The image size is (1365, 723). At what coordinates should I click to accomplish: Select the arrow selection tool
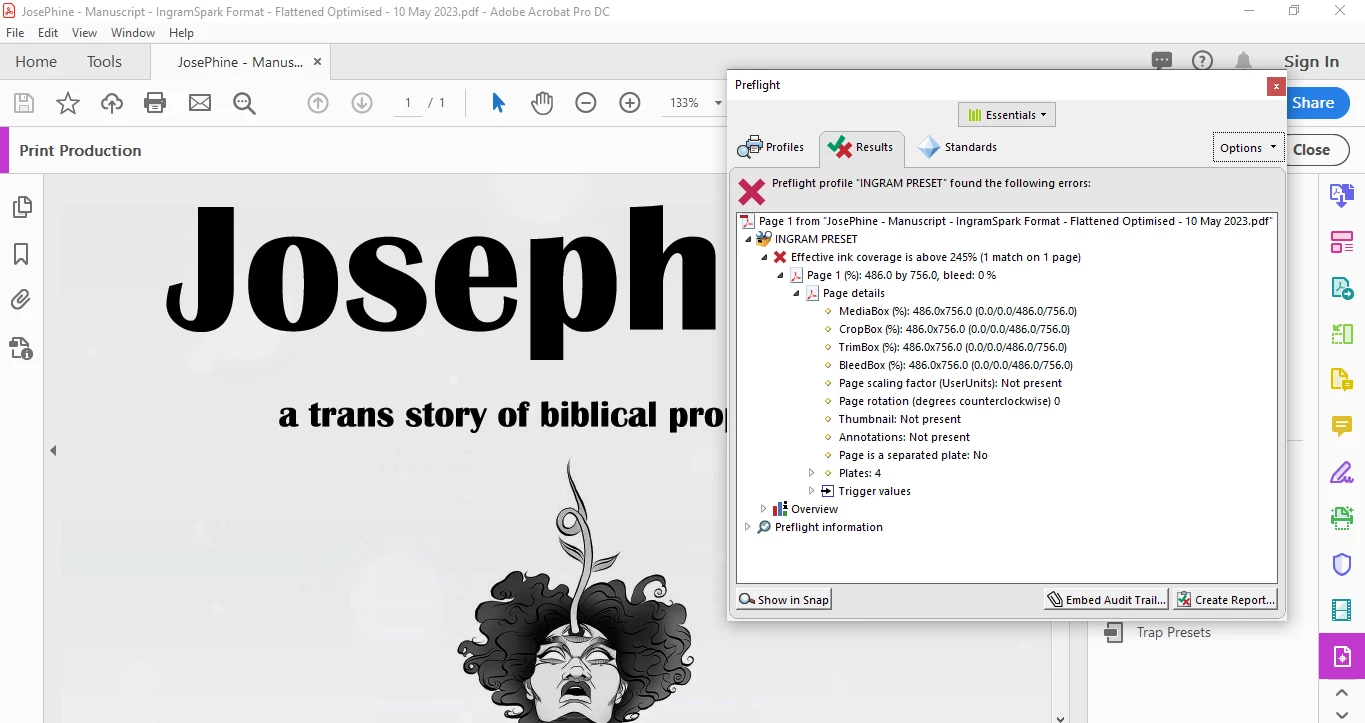(x=498, y=103)
